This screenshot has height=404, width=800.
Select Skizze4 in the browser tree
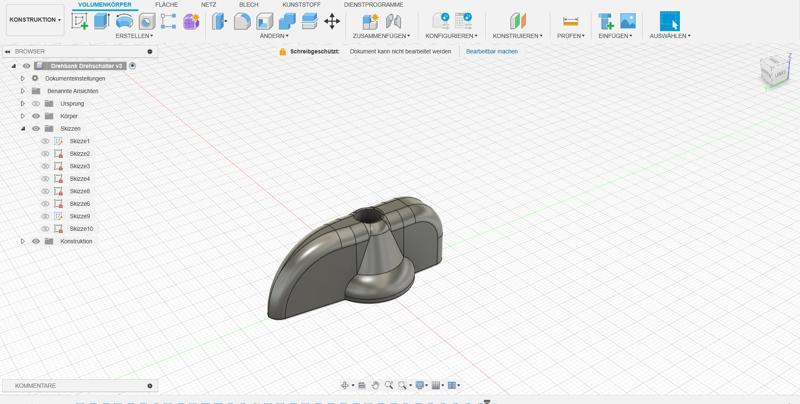(80, 179)
